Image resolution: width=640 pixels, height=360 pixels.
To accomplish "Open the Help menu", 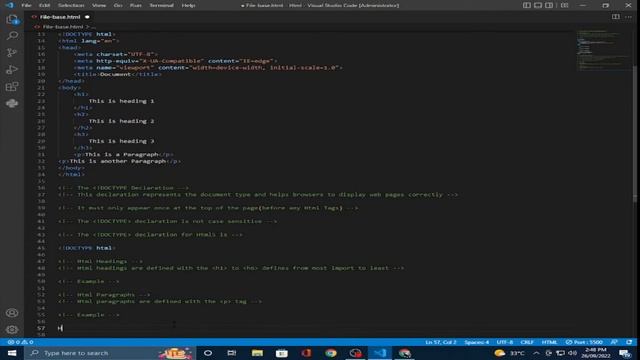I will (188, 5).
